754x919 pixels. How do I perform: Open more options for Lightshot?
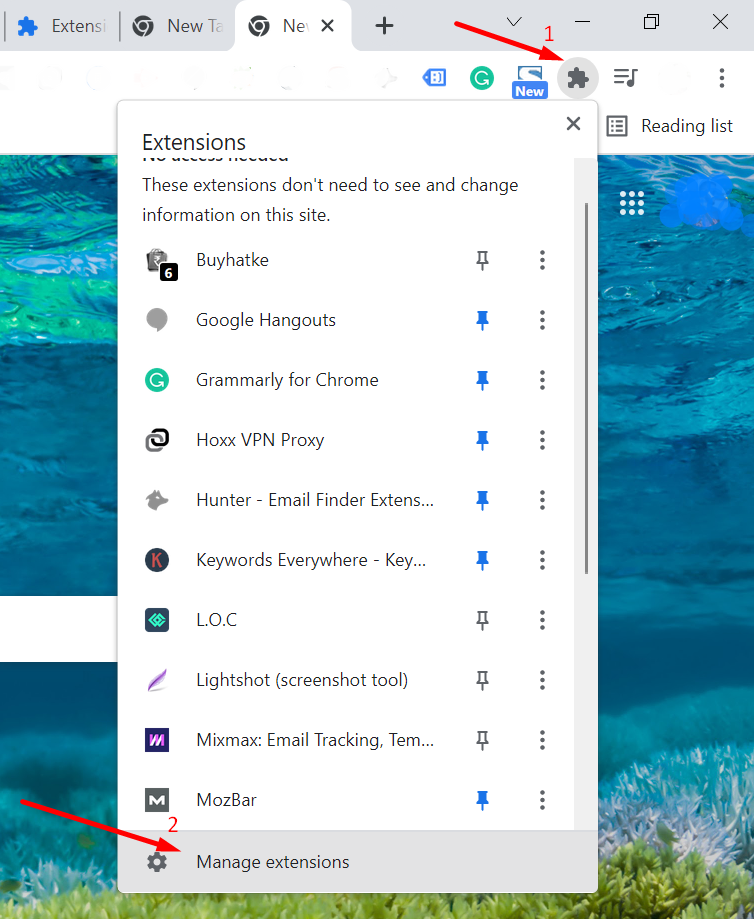point(542,680)
